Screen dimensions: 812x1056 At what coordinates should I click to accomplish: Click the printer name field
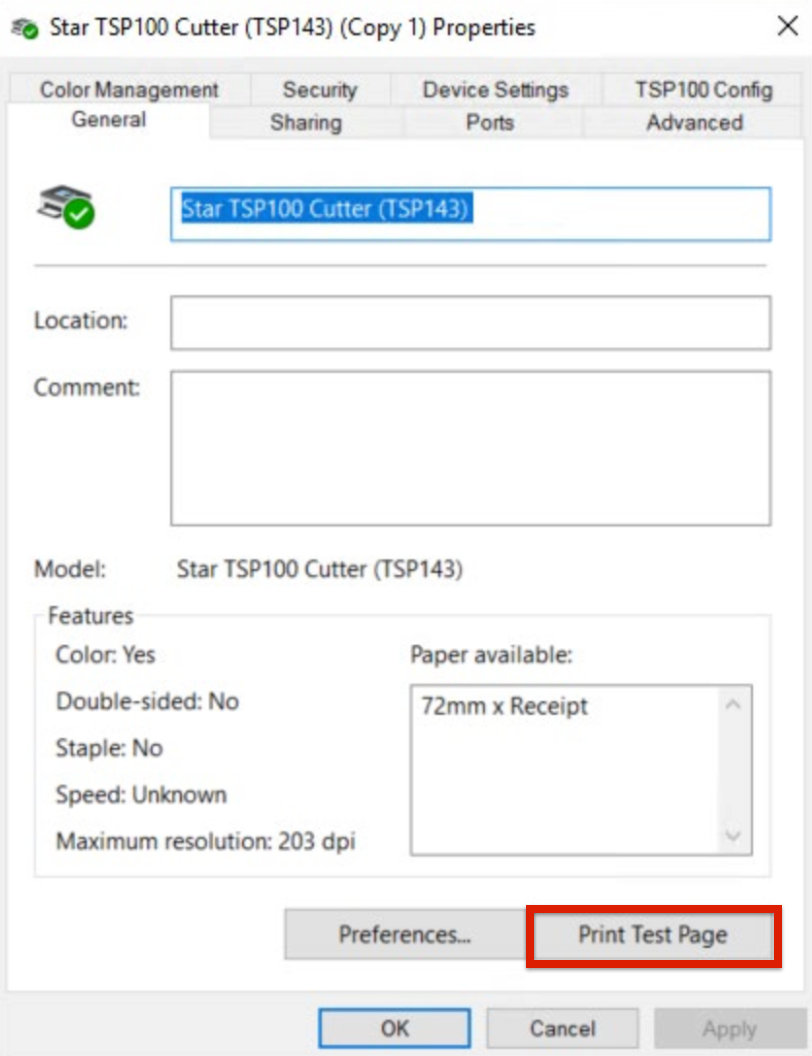pyautogui.click(x=471, y=213)
